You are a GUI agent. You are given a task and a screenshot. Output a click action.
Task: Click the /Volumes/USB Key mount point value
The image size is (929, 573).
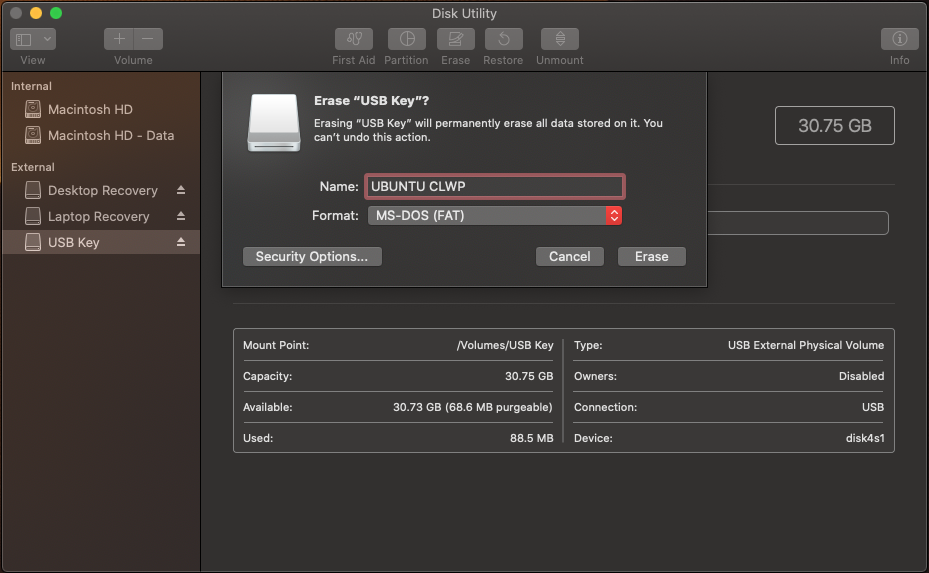(505, 345)
